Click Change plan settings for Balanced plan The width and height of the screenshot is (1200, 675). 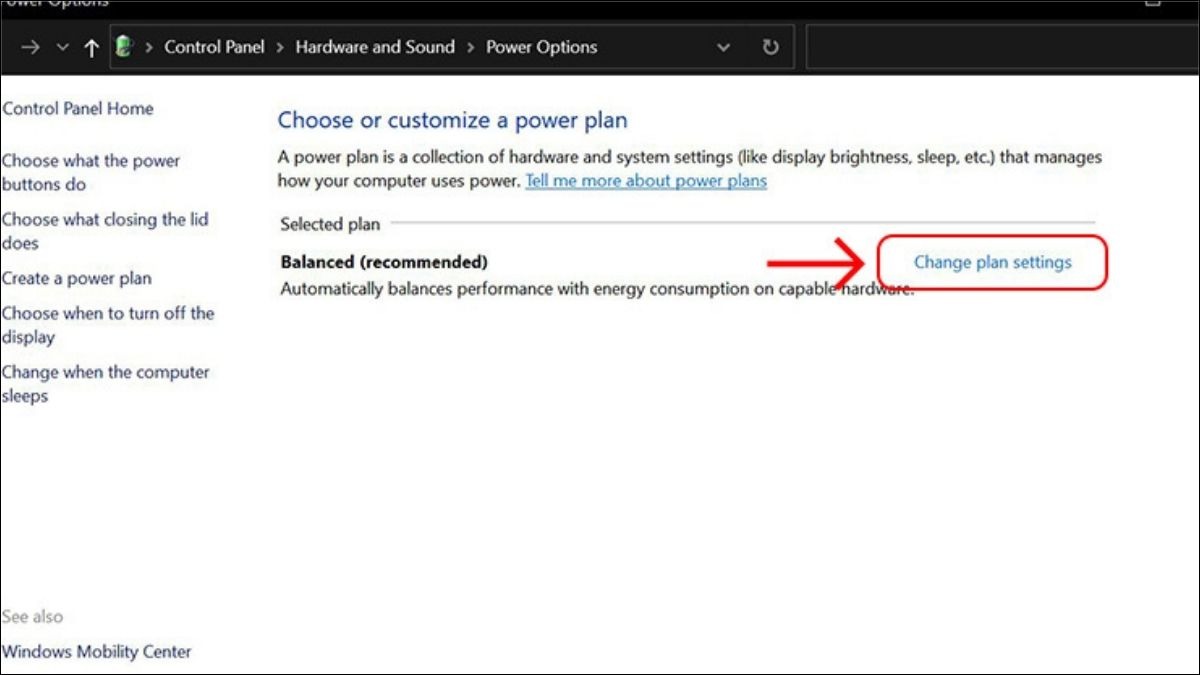(992, 262)
